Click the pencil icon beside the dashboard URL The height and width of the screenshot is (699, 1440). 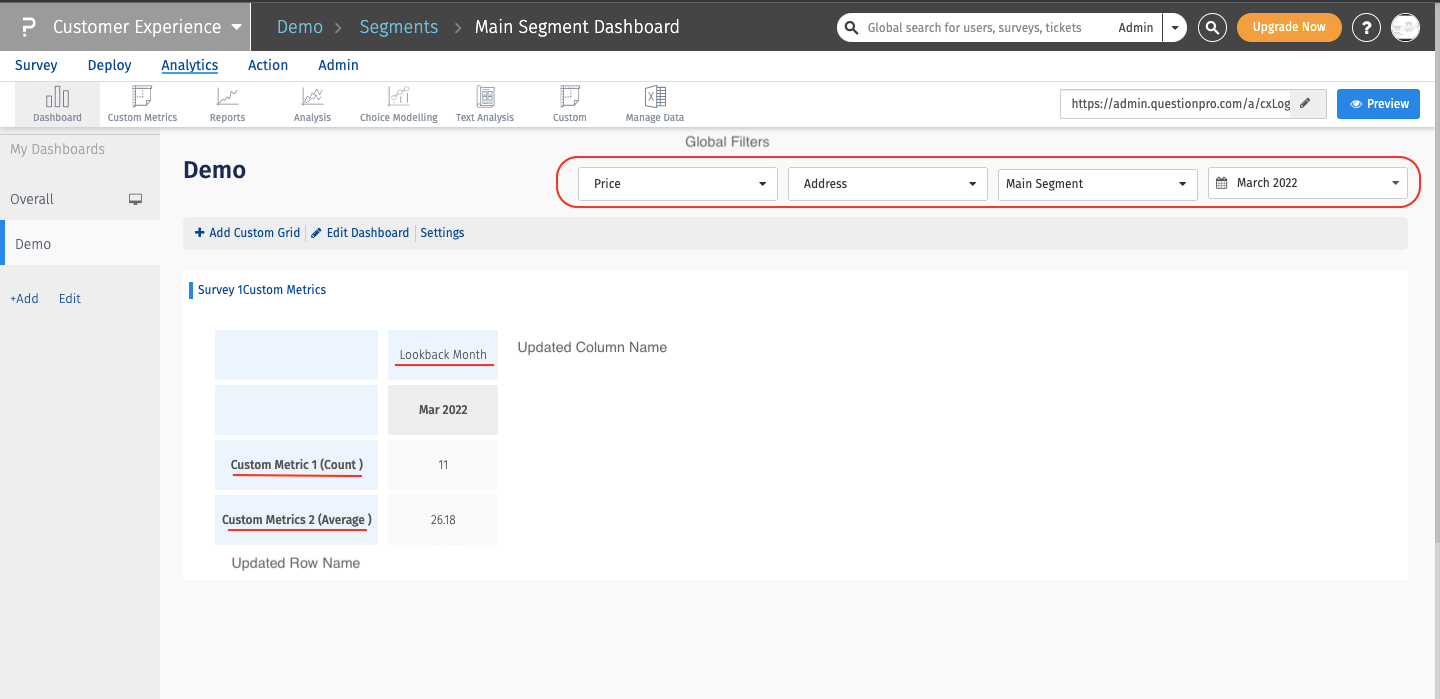(1306, 104)
